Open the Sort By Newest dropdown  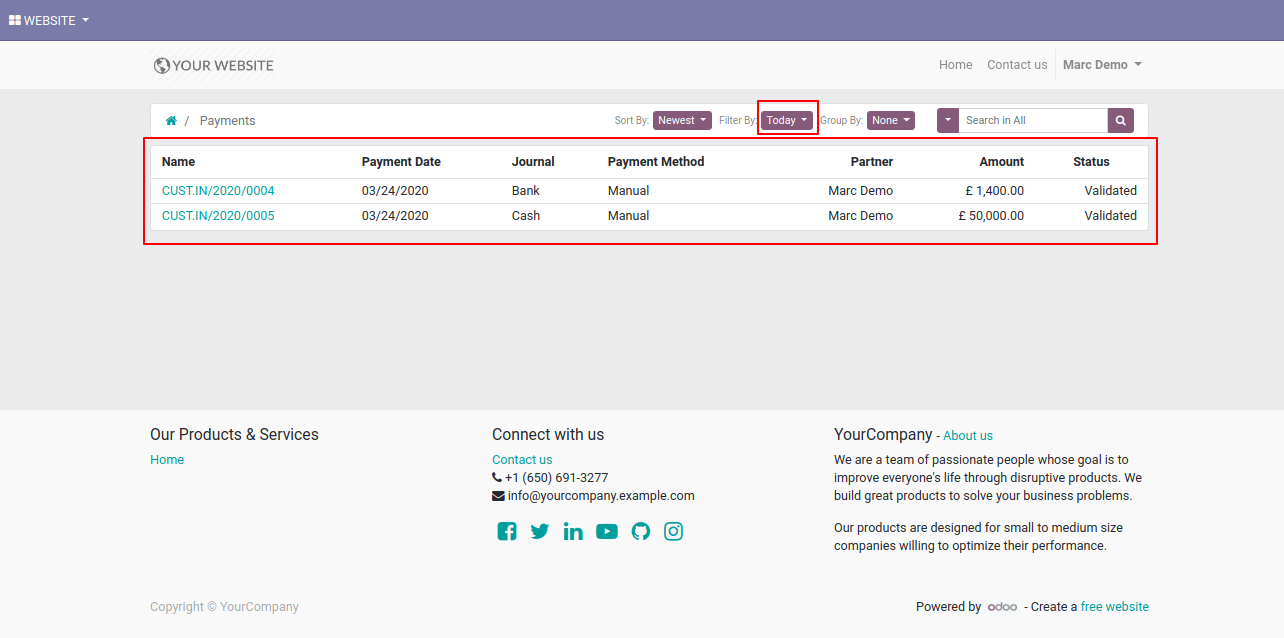coord(682,120)
